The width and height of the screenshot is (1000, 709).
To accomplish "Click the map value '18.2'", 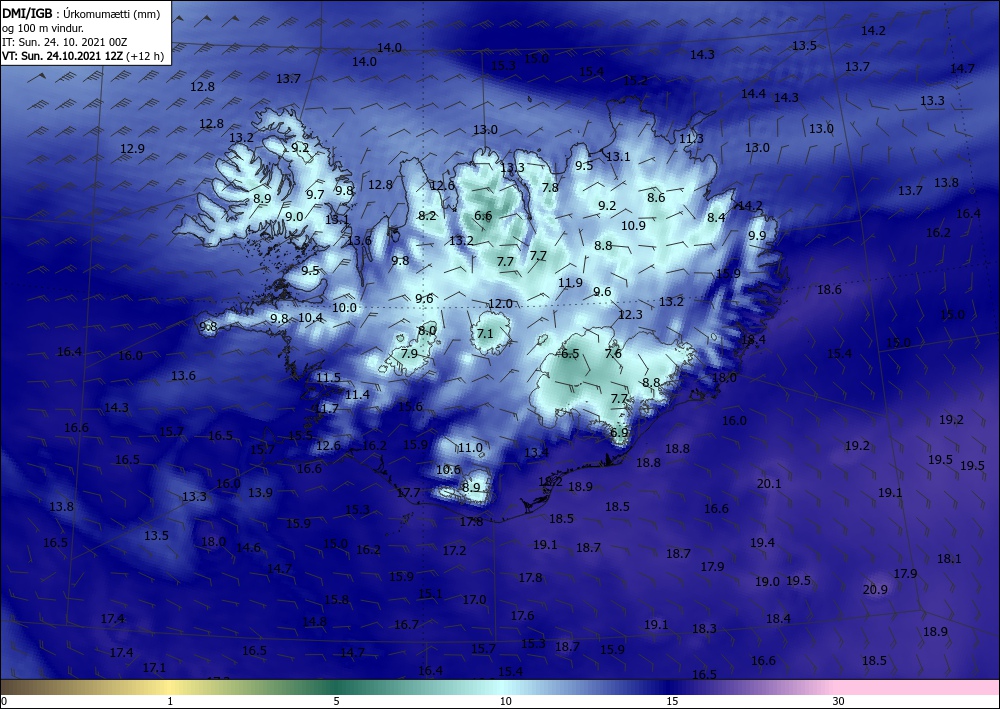I will click(550, 481).
